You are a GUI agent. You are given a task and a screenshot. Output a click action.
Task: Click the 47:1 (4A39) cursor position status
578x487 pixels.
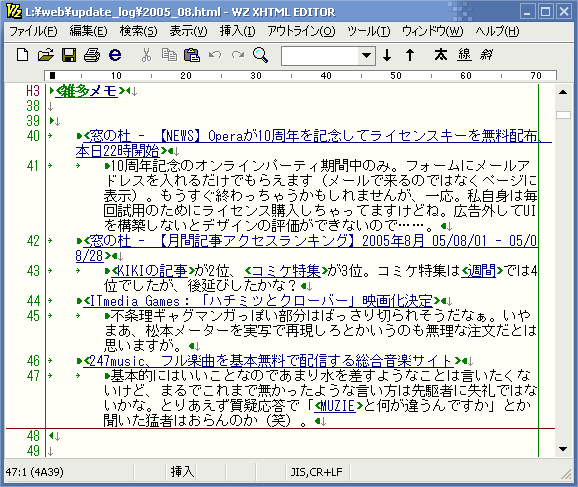coord(35,472)
